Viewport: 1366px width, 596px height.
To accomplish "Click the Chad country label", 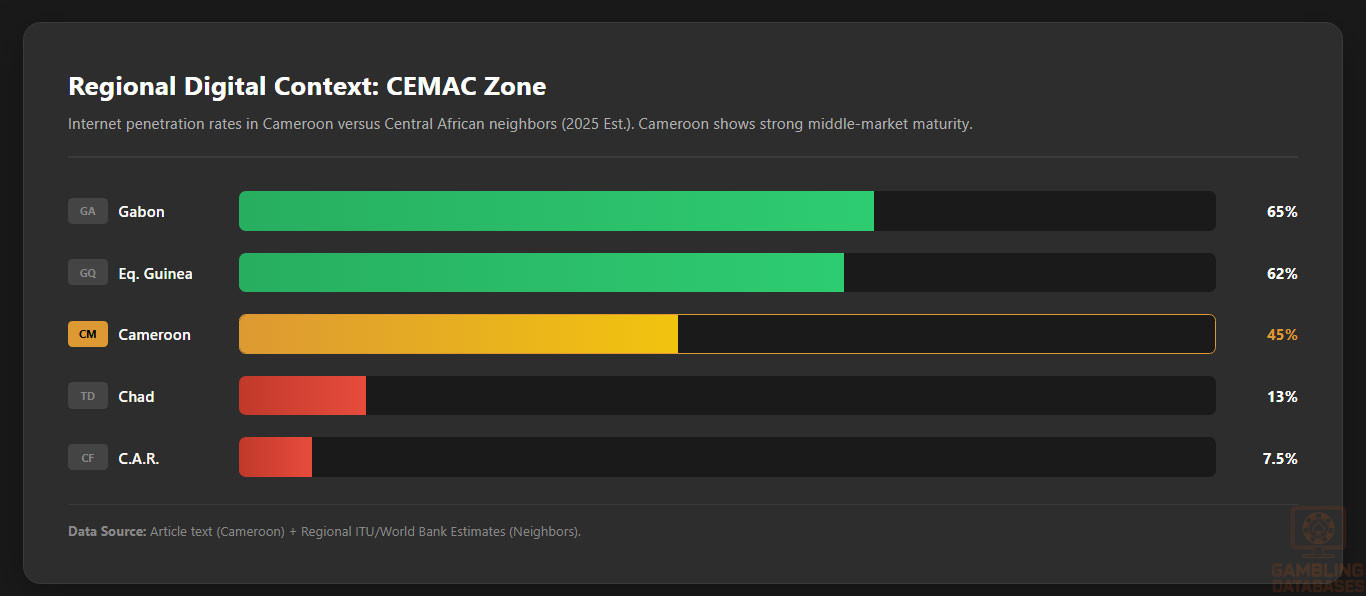I will [x=136, y=397].
